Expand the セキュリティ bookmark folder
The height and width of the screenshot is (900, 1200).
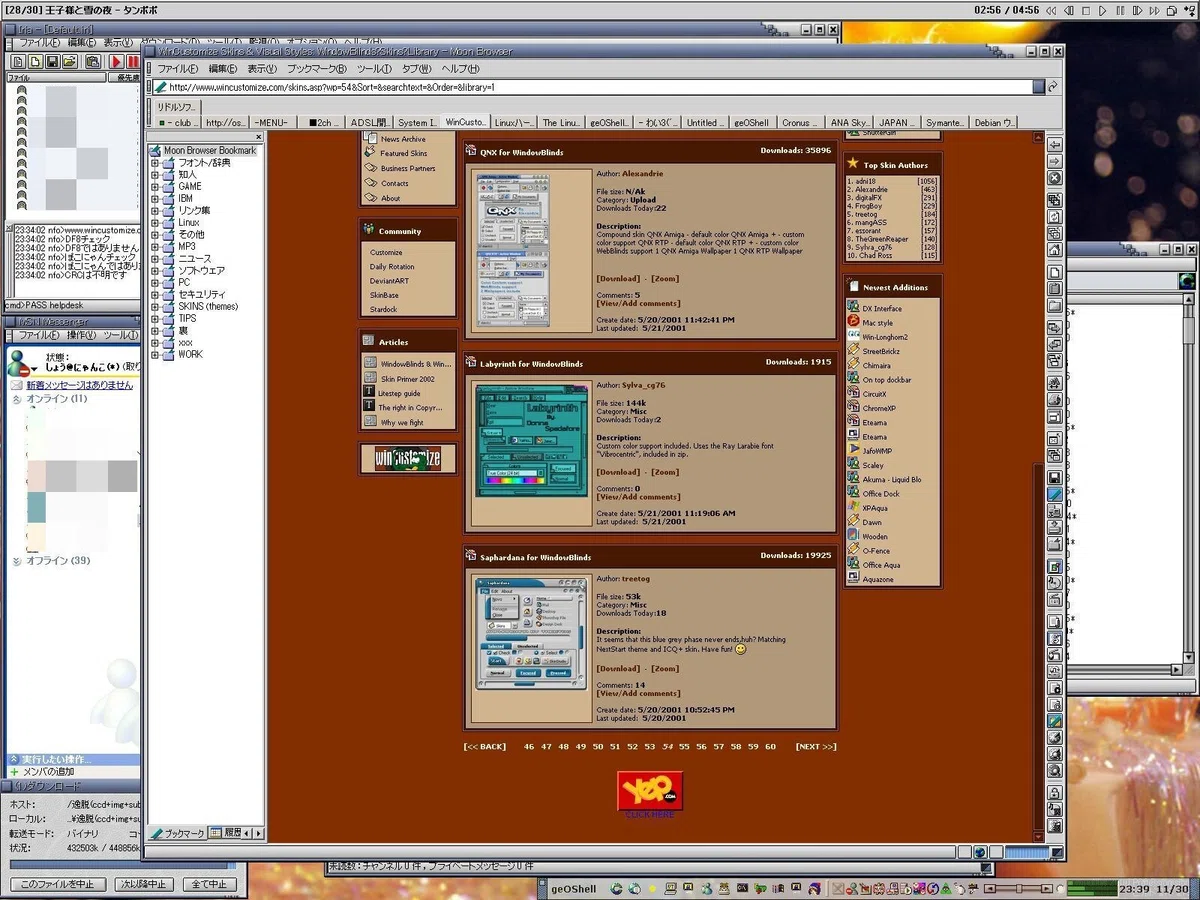(x=156, y=294)
